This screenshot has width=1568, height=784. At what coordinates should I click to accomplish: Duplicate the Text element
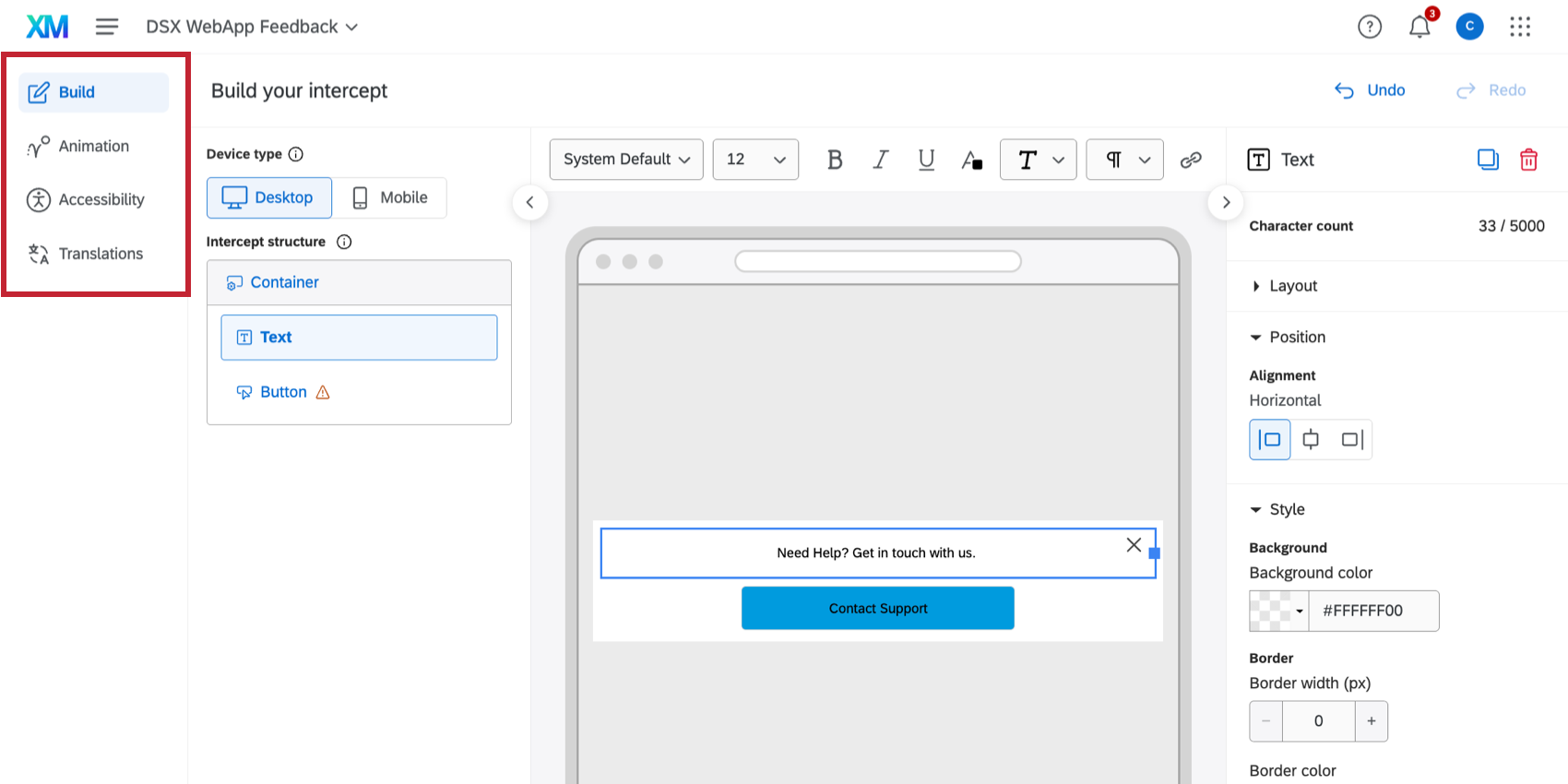click(x=1488, y=160)
